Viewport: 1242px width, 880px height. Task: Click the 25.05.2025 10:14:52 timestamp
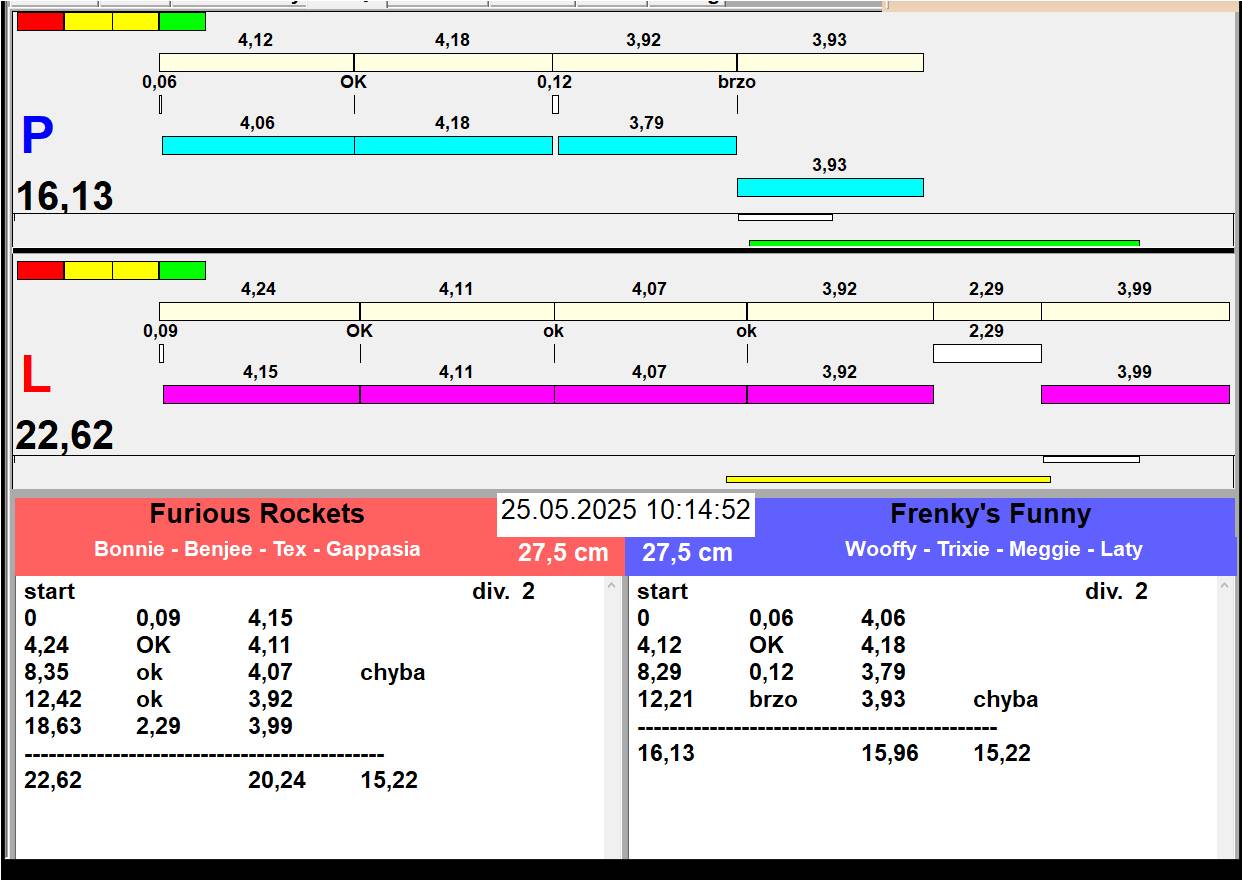625,510
